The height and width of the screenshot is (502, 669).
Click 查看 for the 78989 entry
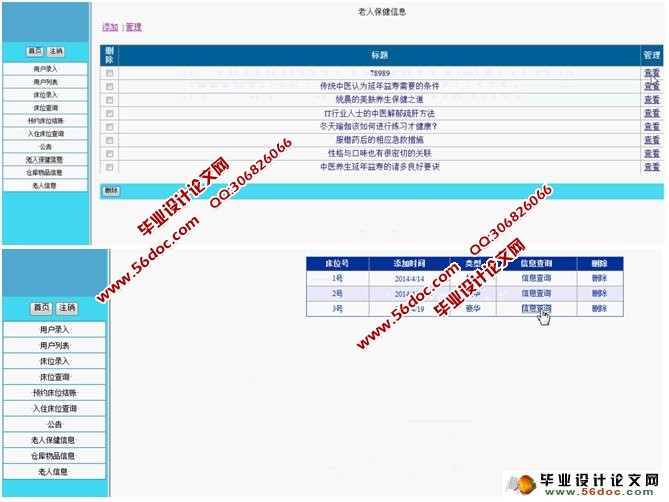click(x=651, y=73)
